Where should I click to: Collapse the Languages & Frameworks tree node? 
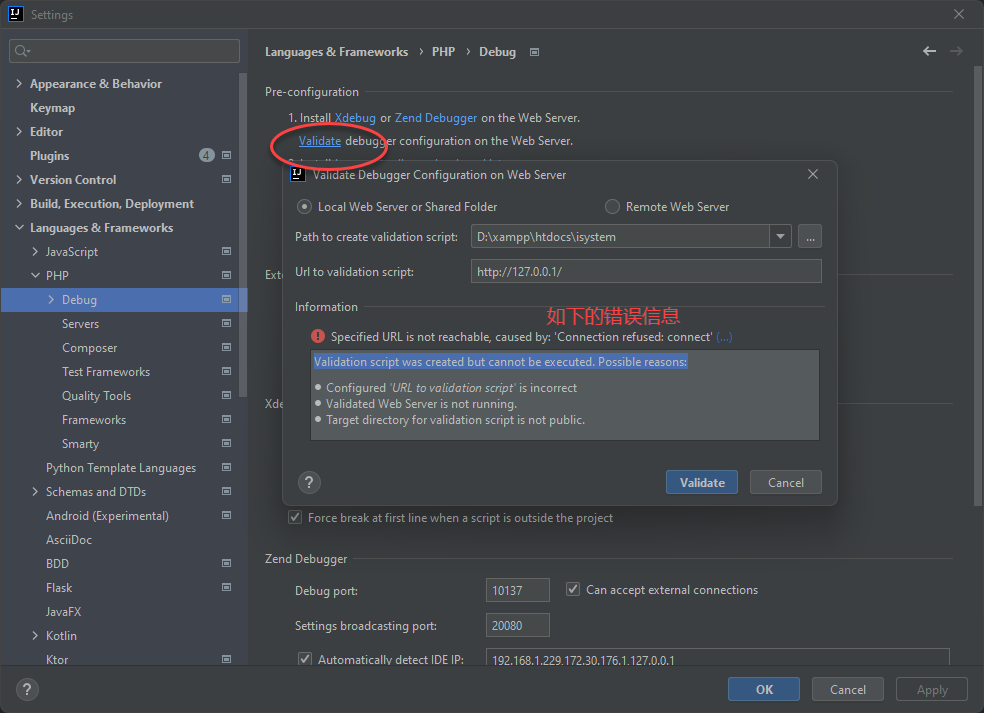coord(18,227)
